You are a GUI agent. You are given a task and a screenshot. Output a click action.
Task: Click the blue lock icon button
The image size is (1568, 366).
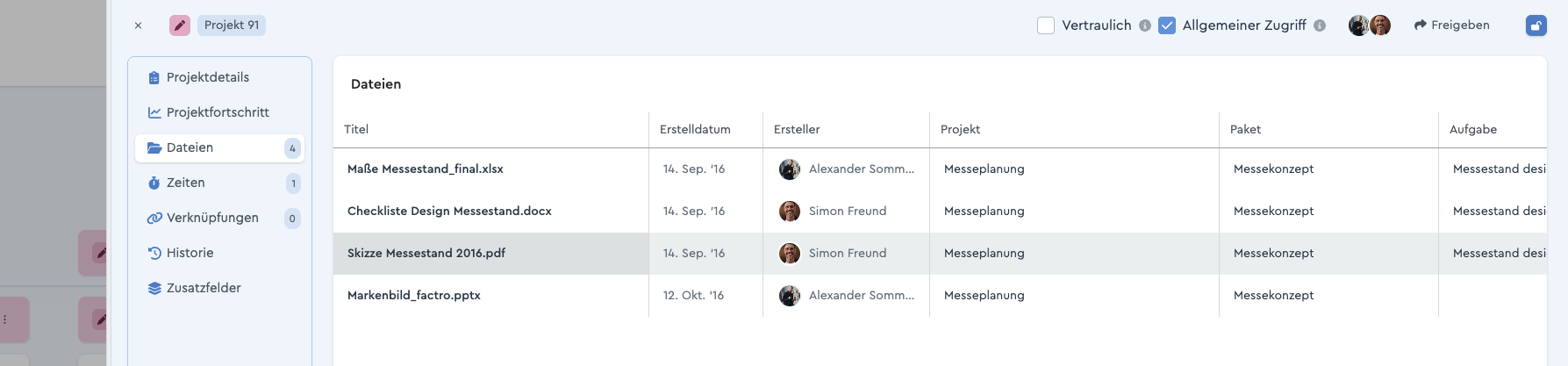(x=1536, y=25)
